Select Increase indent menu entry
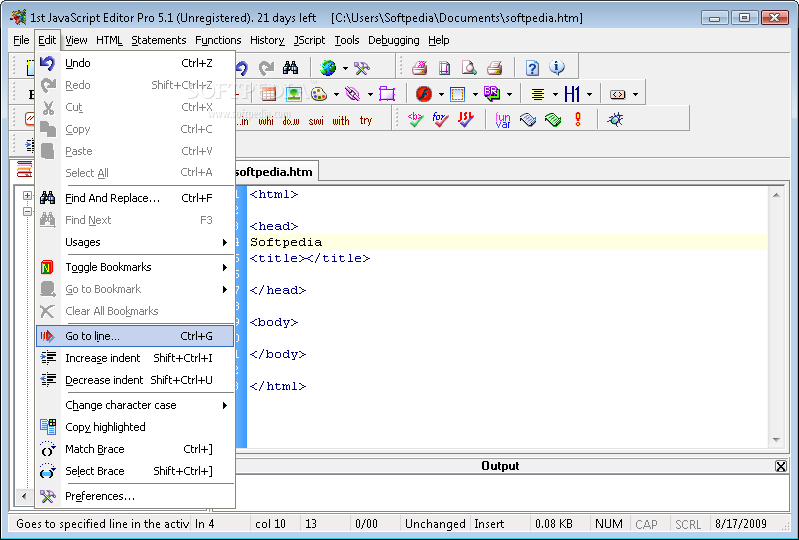The image size is (799, 540). click(135, 358)
